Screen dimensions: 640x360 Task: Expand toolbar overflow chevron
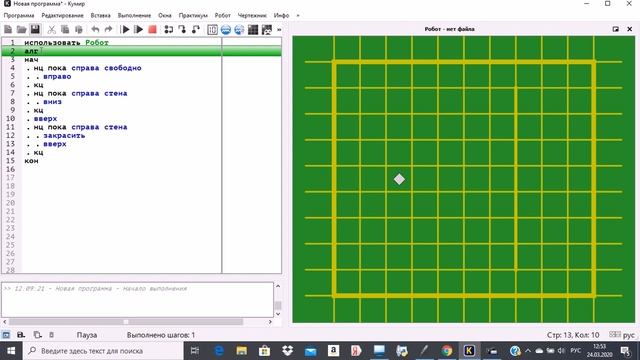click(x=279, y=29)
